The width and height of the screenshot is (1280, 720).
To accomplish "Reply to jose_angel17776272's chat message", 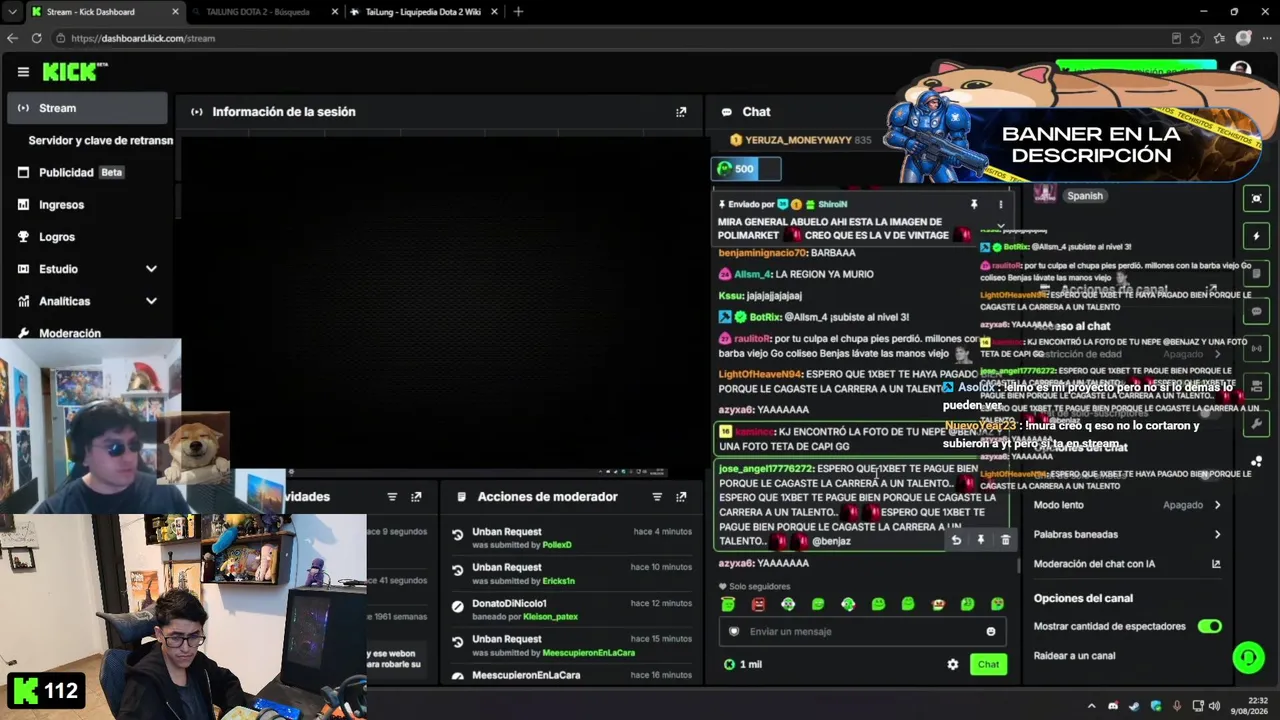I will (x=956, y=540).
